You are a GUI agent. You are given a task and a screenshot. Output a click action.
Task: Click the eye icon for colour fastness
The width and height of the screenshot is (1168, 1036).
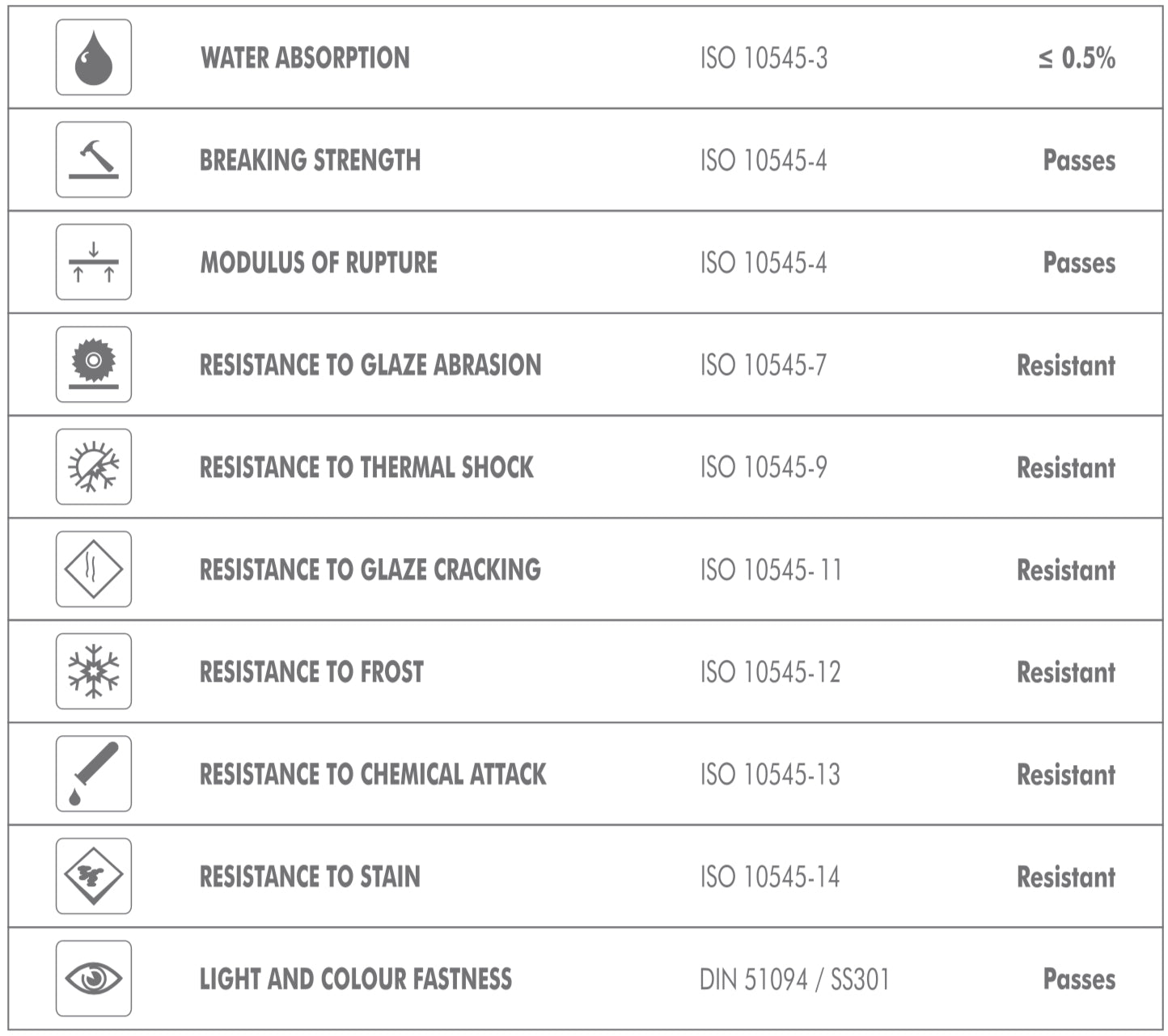coord(93,979)
